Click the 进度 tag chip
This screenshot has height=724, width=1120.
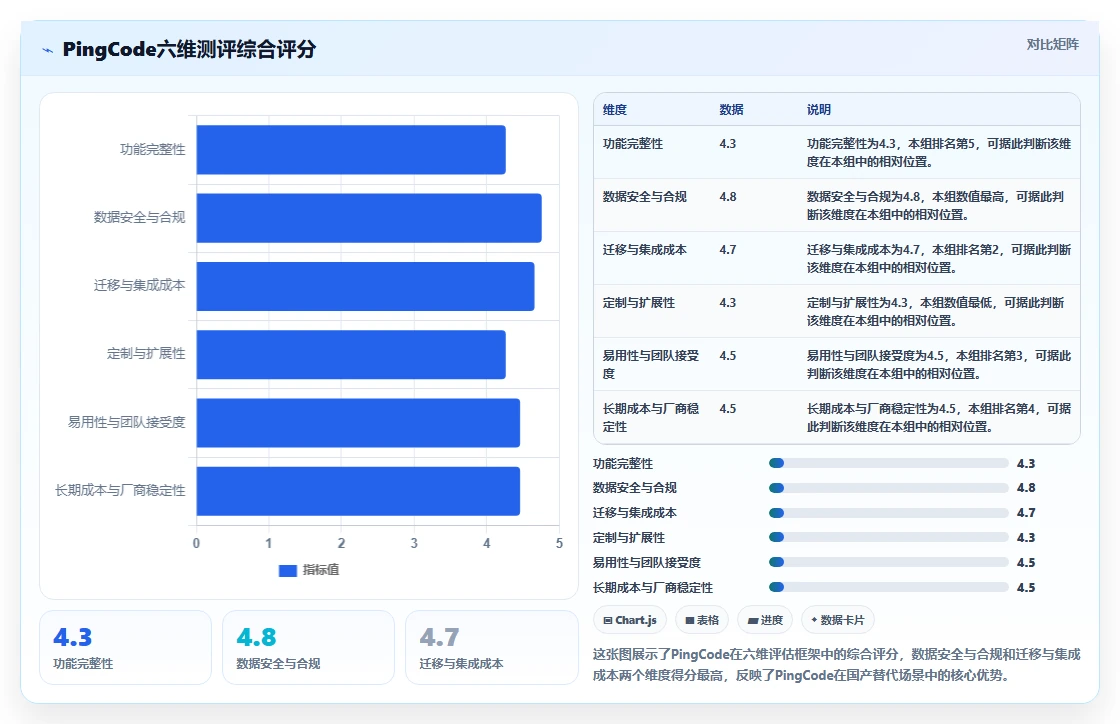click(x=765, y=620)
